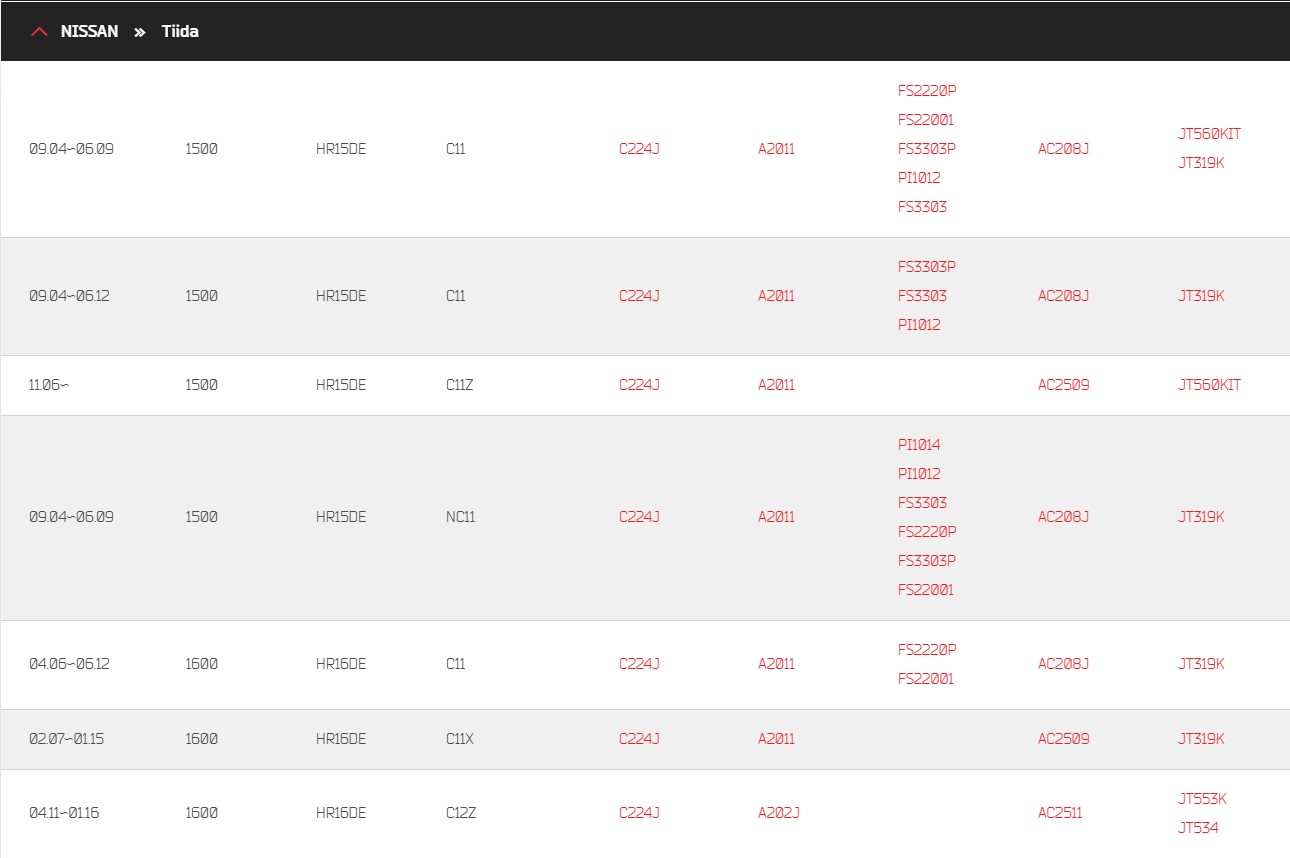
Task: Open the A202J part link
Action: click(x=779, y=813)
